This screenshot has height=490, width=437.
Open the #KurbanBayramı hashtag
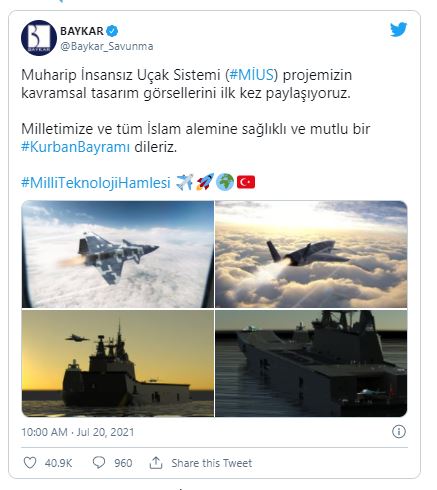(x=75, y=147)
